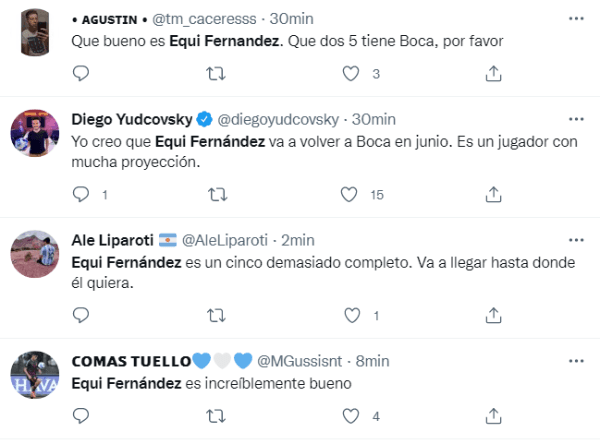Like Diego Yudcovsky's tweet with 15 likes
Image resolution: width=600 pixels, height=444 pixels.
pos(350,194)
